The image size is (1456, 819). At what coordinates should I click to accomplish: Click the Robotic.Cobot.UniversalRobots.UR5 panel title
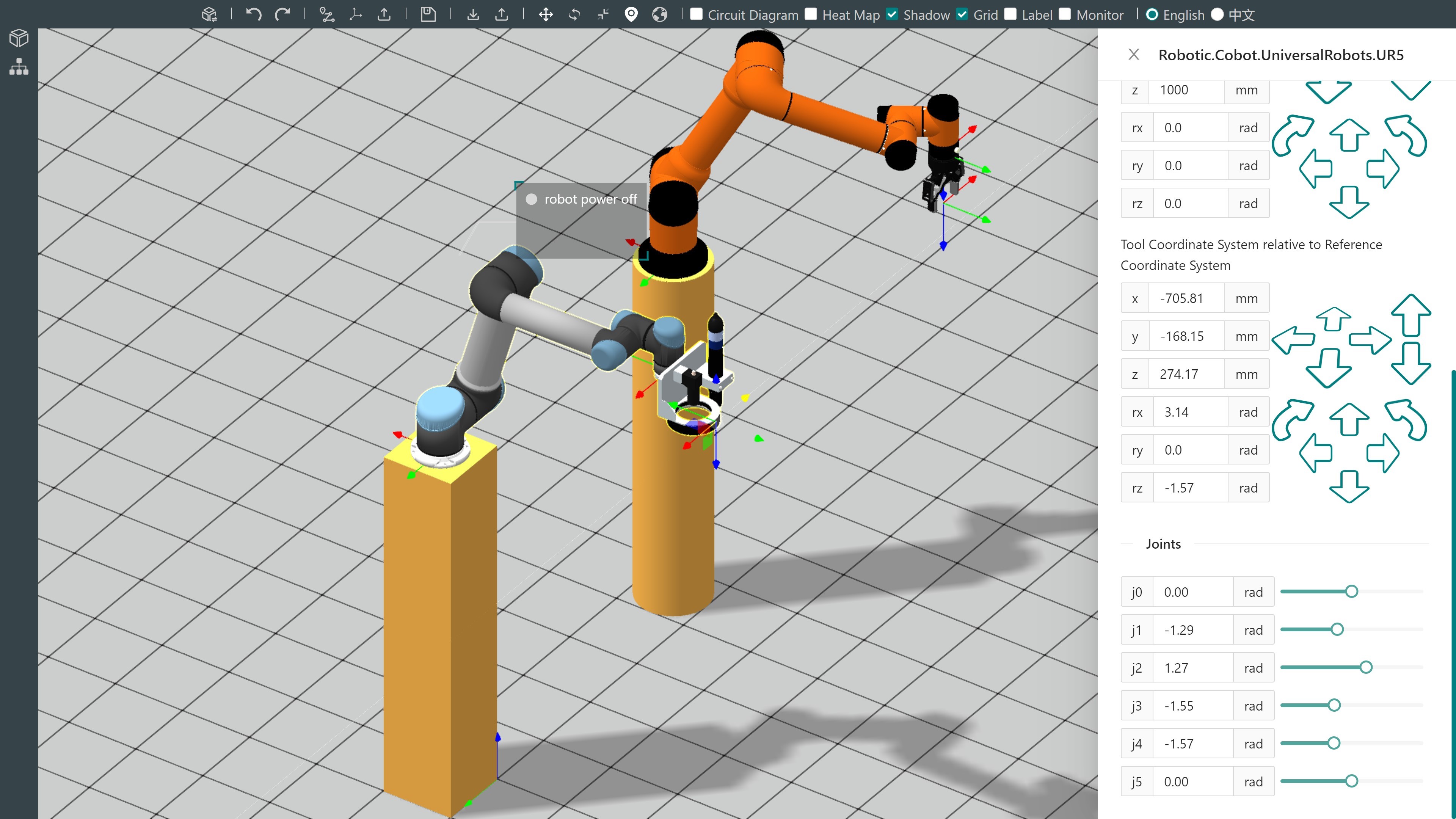pos(1281,55)
